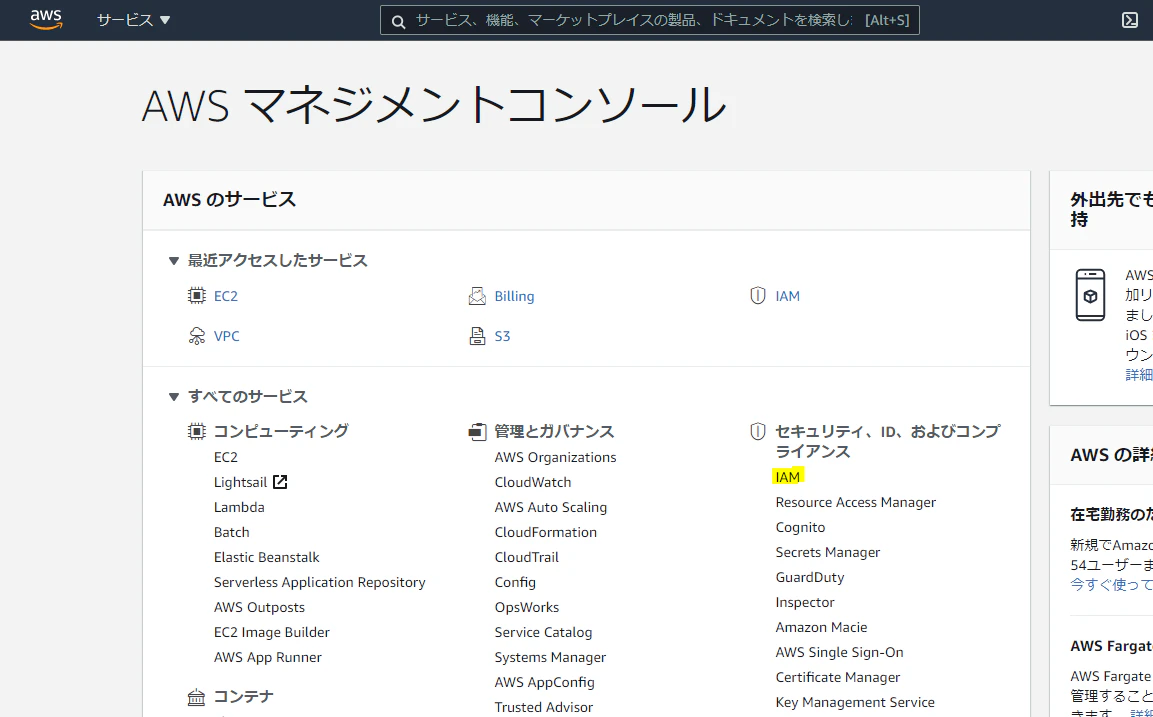Collapse the 最近アクセスしたサービス section
This screenshot has width=1153, height=717.
[x=174, y=260]
